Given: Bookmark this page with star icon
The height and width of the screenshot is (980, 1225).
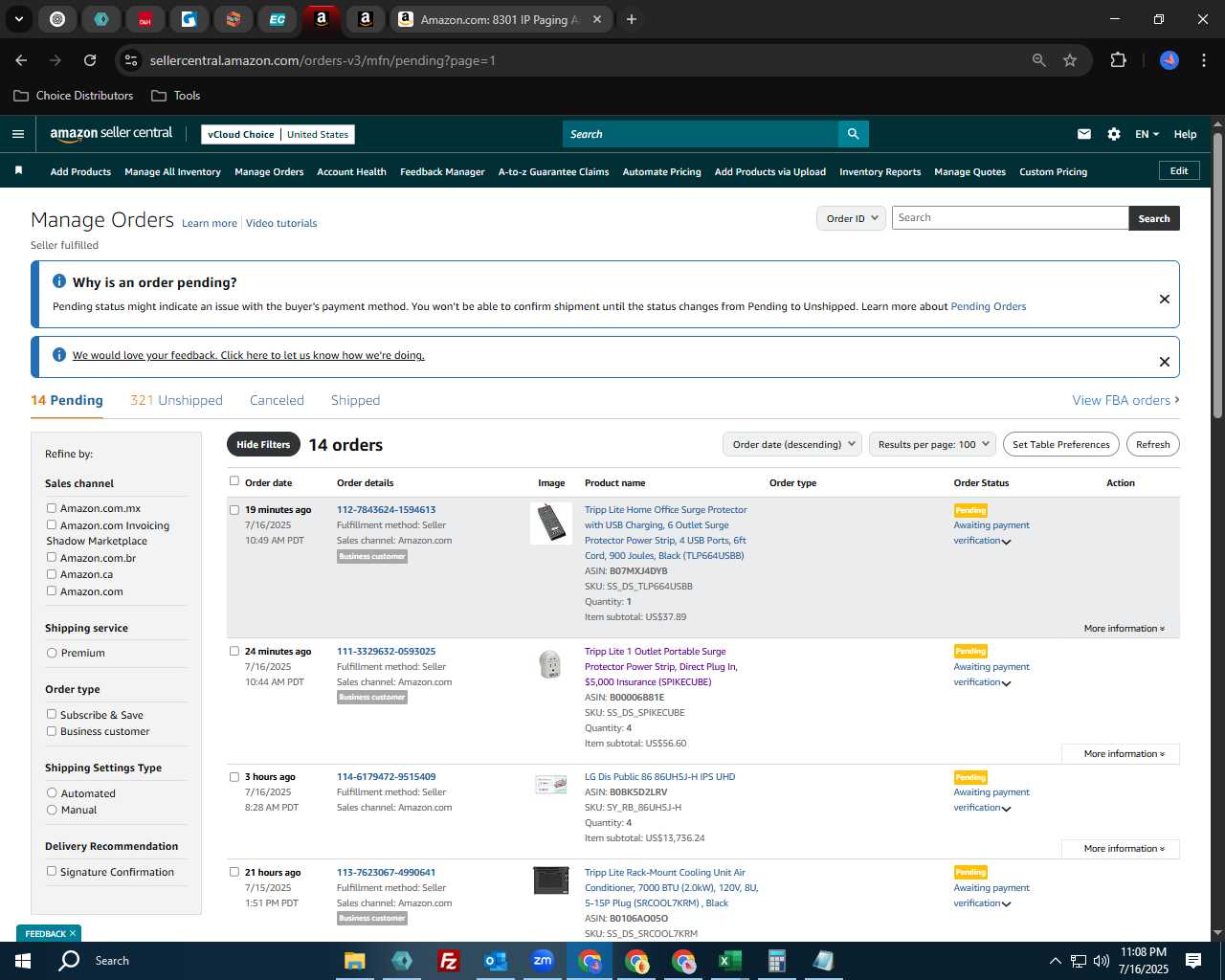Looking at the screenshot, I should pyautogui.click(x=1070, y=60).
